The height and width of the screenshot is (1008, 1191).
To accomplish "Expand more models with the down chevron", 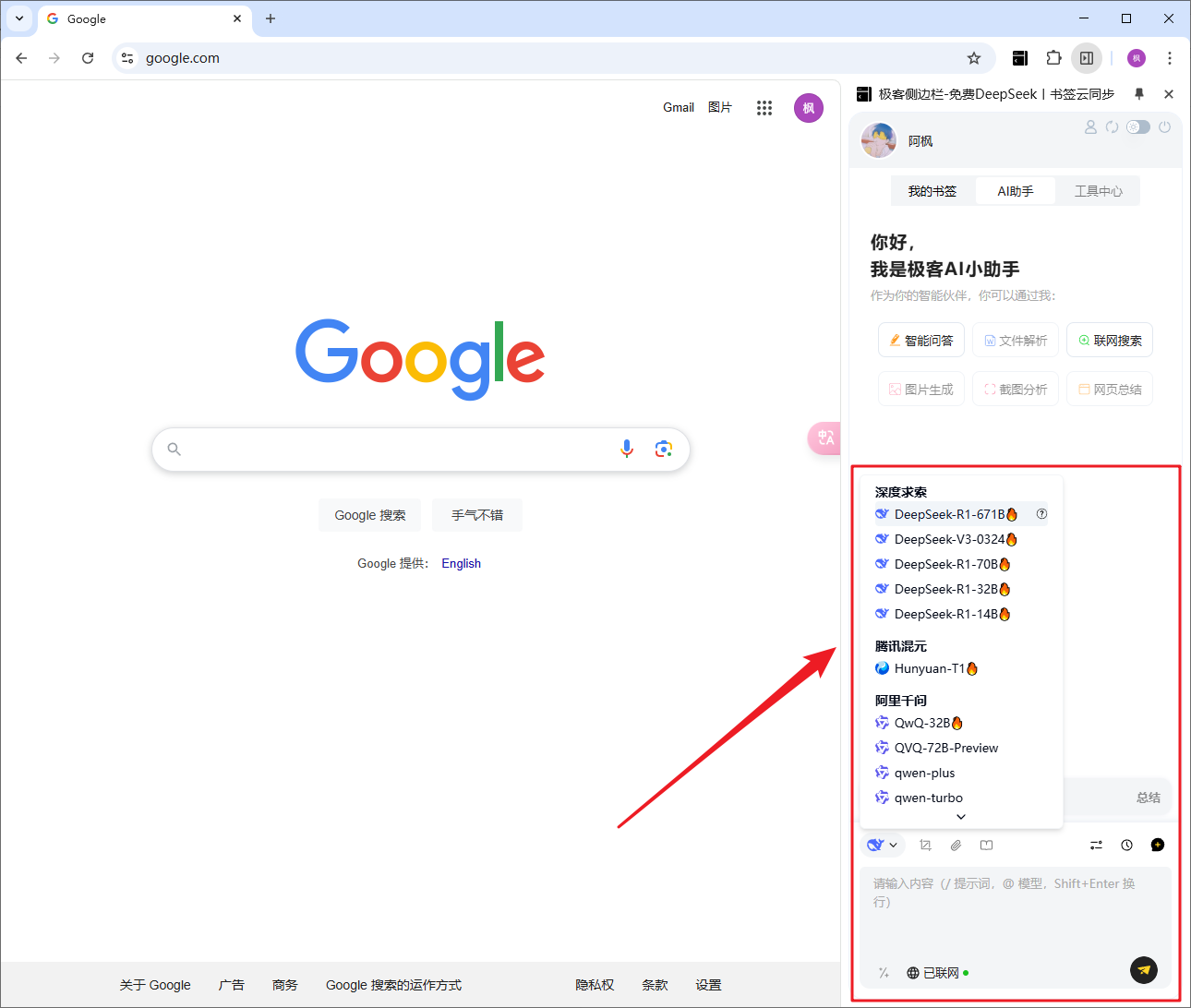I will pos(960,817).
